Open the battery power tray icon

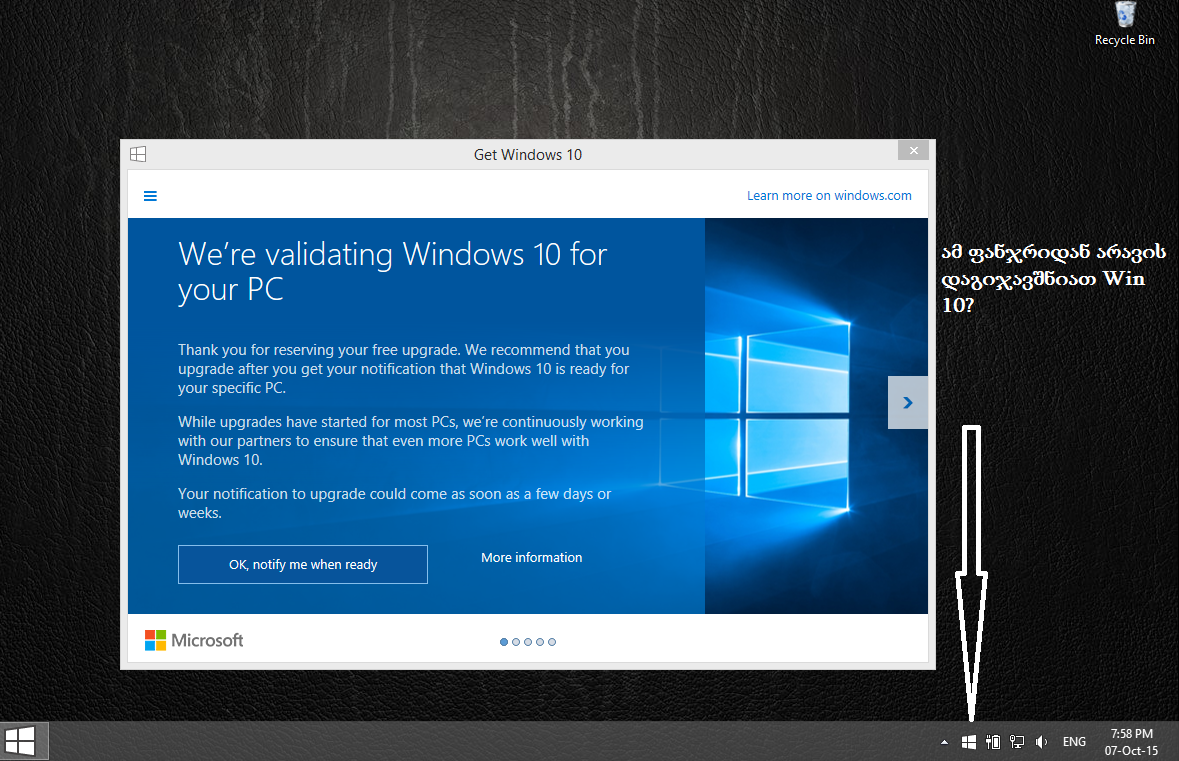point(993,742)
